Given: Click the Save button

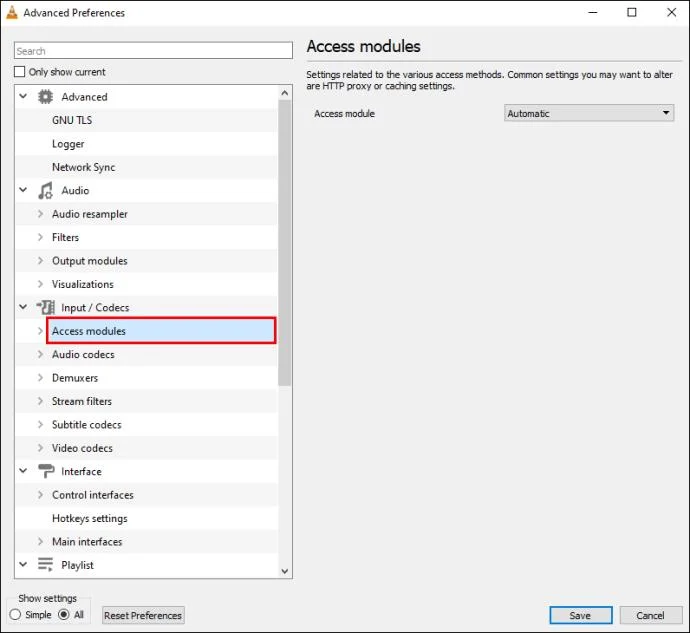Looking at the screenshot, I should point(580,615).
